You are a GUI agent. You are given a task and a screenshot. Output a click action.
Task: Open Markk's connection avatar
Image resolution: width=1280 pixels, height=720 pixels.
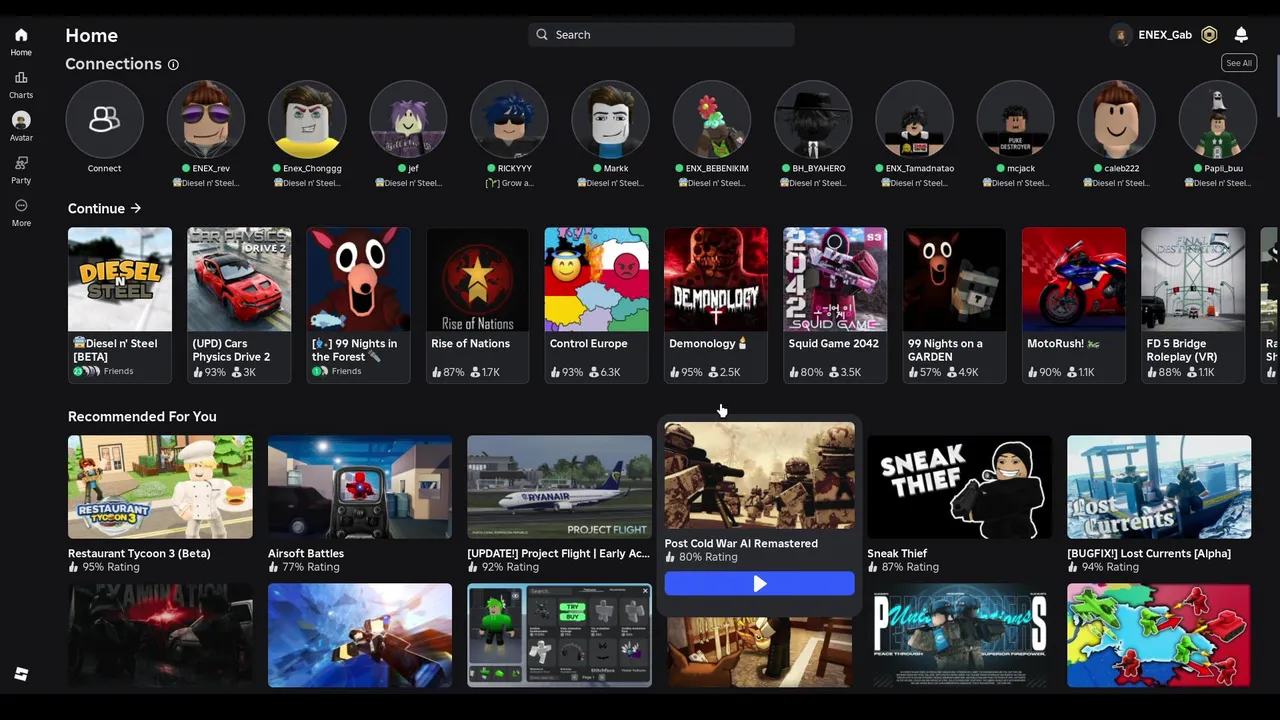tap(610, 120)
